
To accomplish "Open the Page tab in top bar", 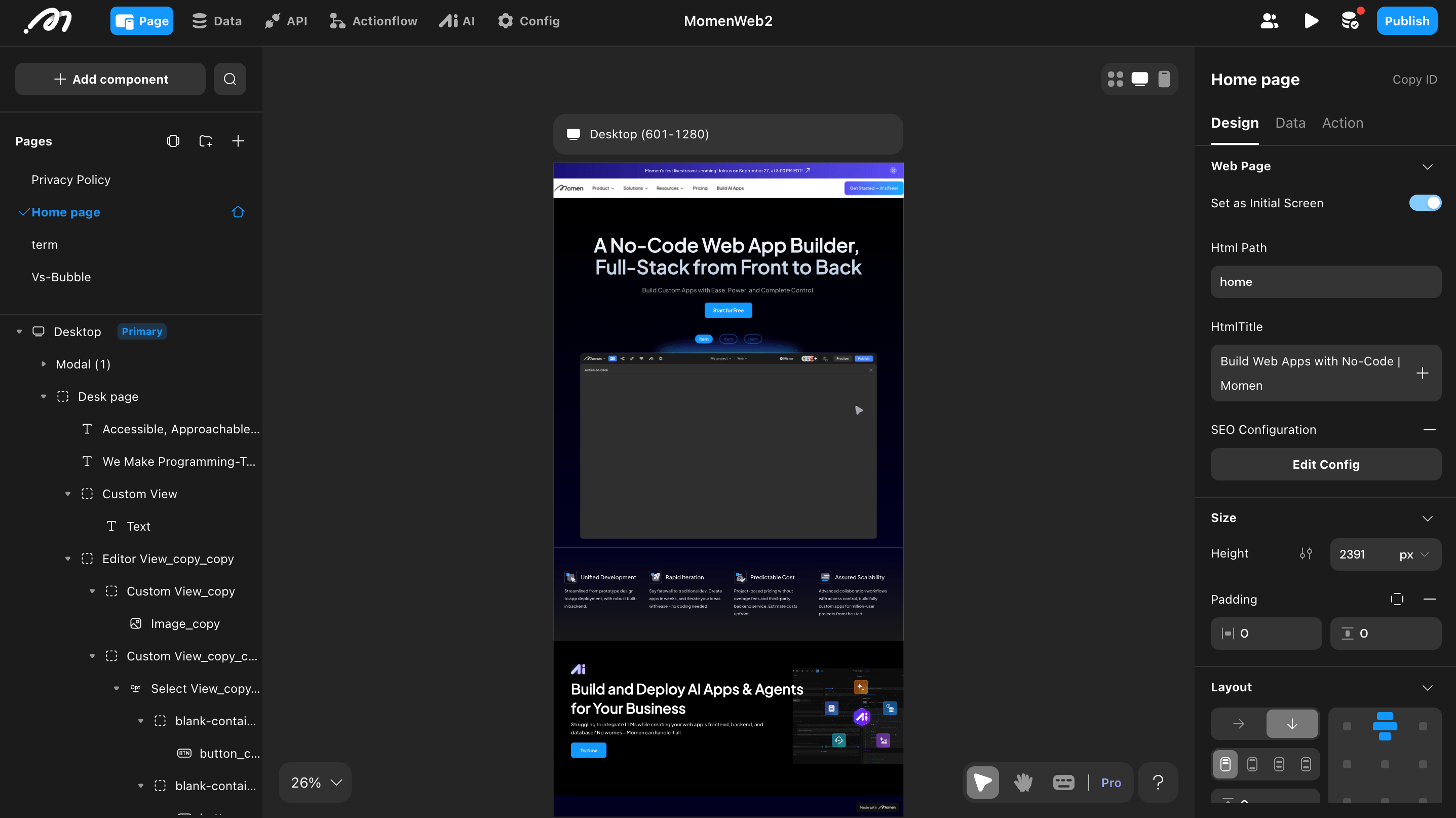I will [141, 21].
